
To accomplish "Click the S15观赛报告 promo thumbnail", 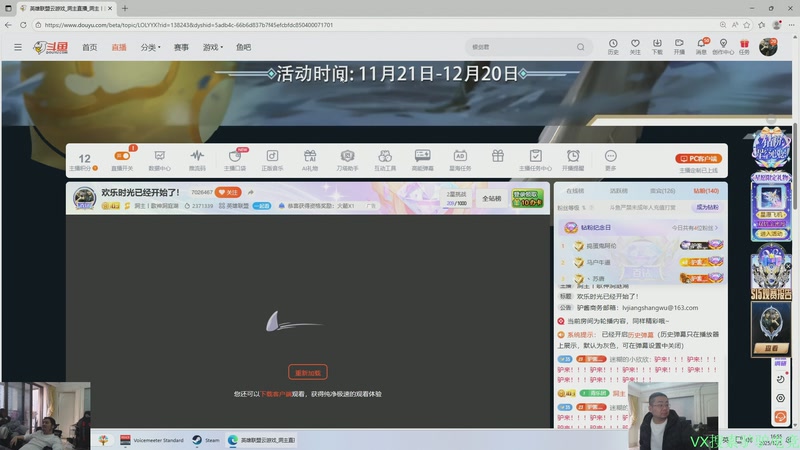I will tap(771, 271).
